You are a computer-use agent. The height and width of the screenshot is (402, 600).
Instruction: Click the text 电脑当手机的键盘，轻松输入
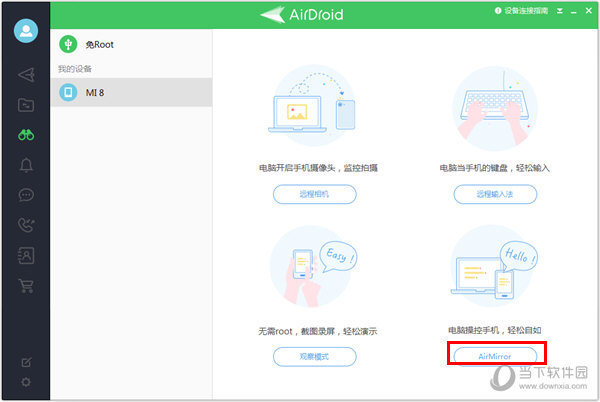[494, 168]
